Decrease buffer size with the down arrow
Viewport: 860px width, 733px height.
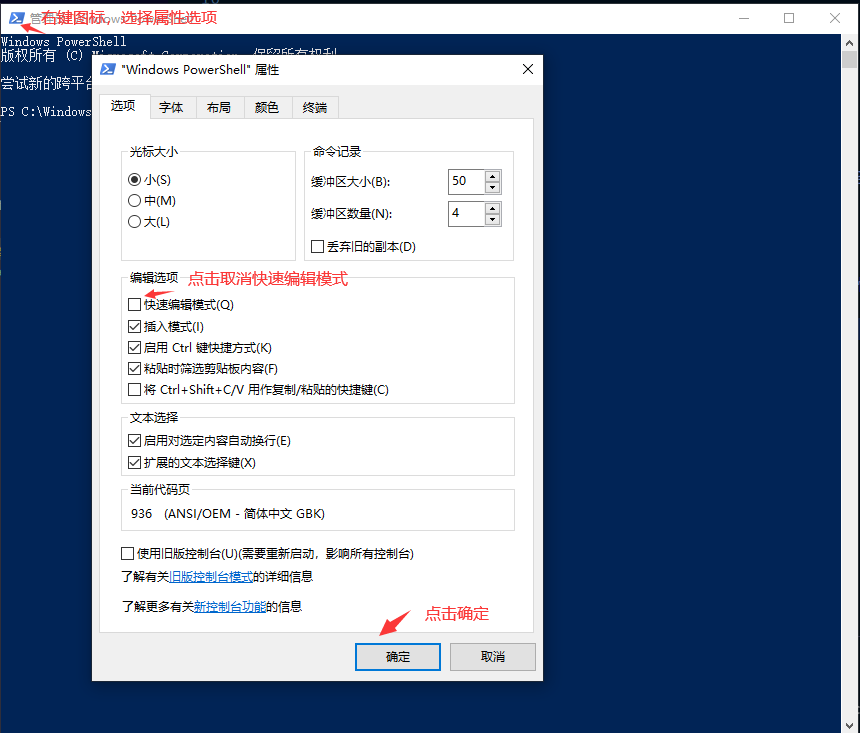tap(492, 187)
